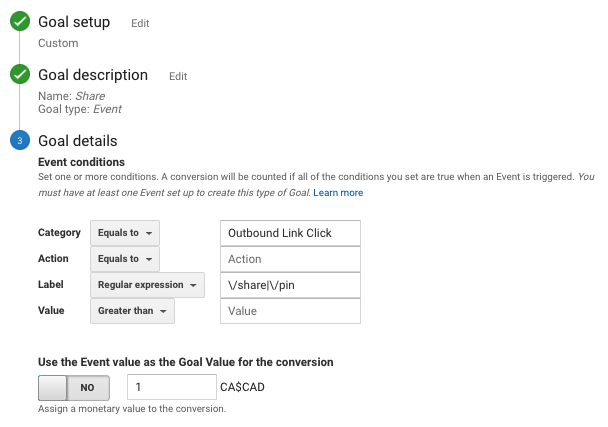Click the Goal setup heading

(74, 22)
